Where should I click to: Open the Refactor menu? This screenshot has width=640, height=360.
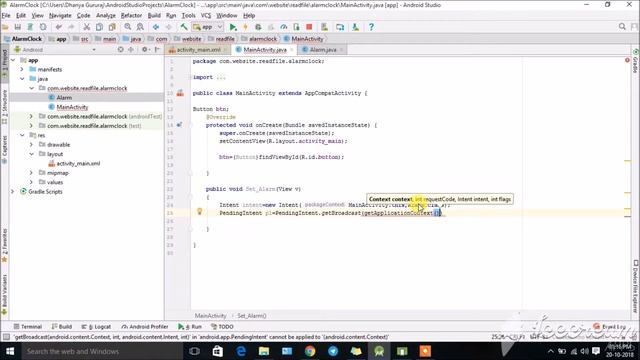tap(131, 16)
